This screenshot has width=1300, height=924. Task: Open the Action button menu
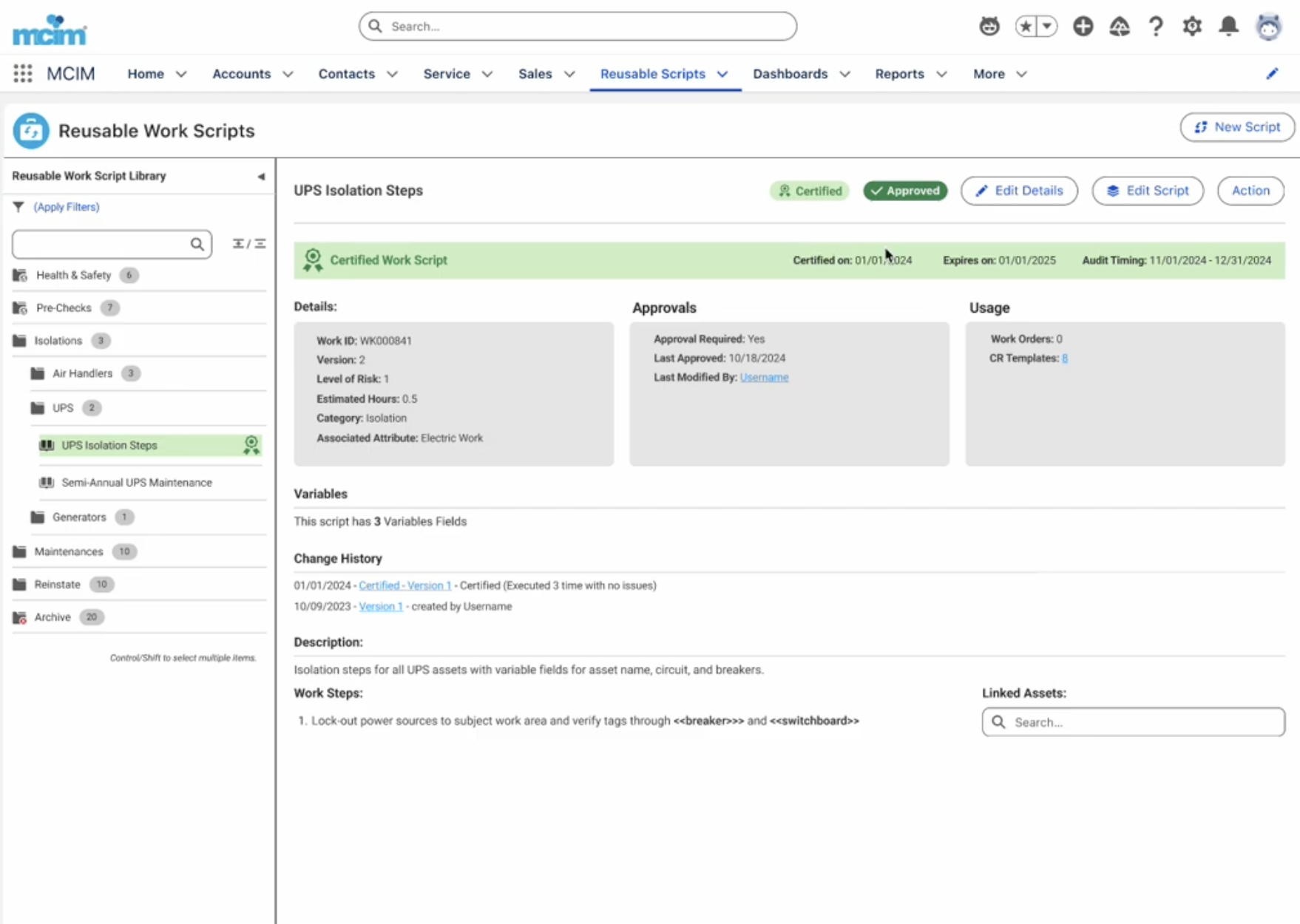[1250, 191]
